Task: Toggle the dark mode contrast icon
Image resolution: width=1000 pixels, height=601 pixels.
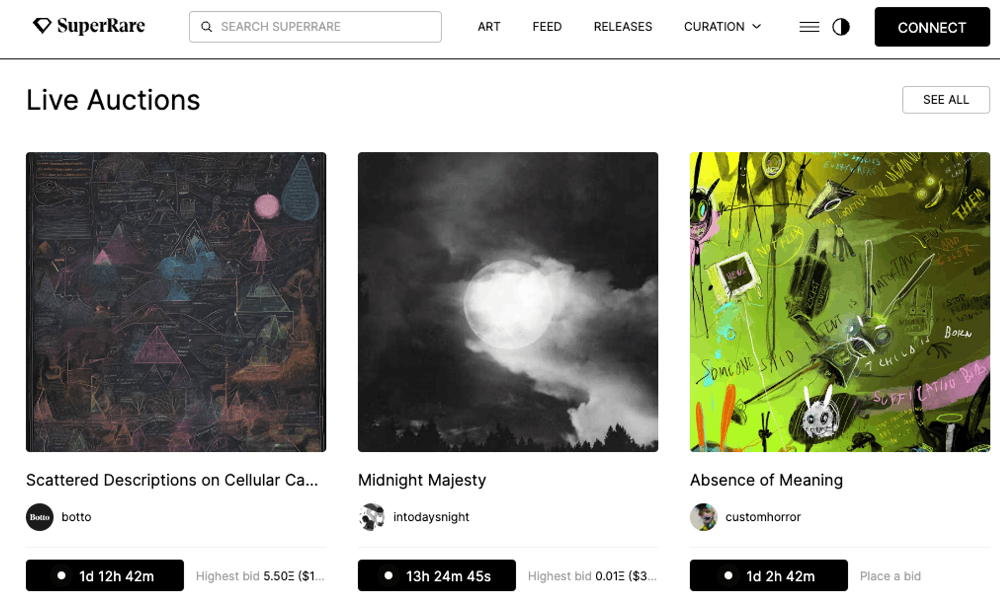Action: tap(841, 27)
